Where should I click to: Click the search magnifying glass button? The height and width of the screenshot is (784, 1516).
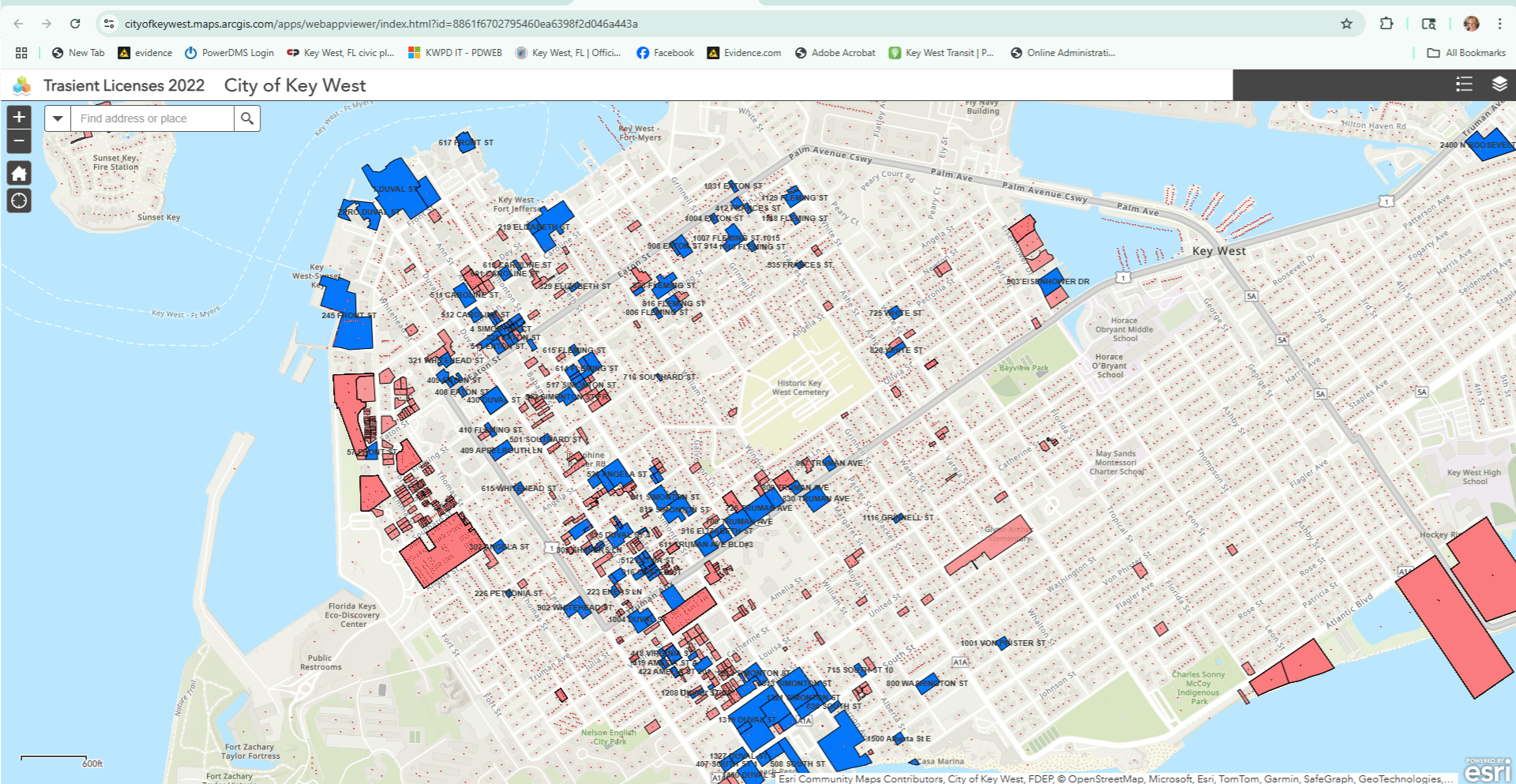point(247,118)
